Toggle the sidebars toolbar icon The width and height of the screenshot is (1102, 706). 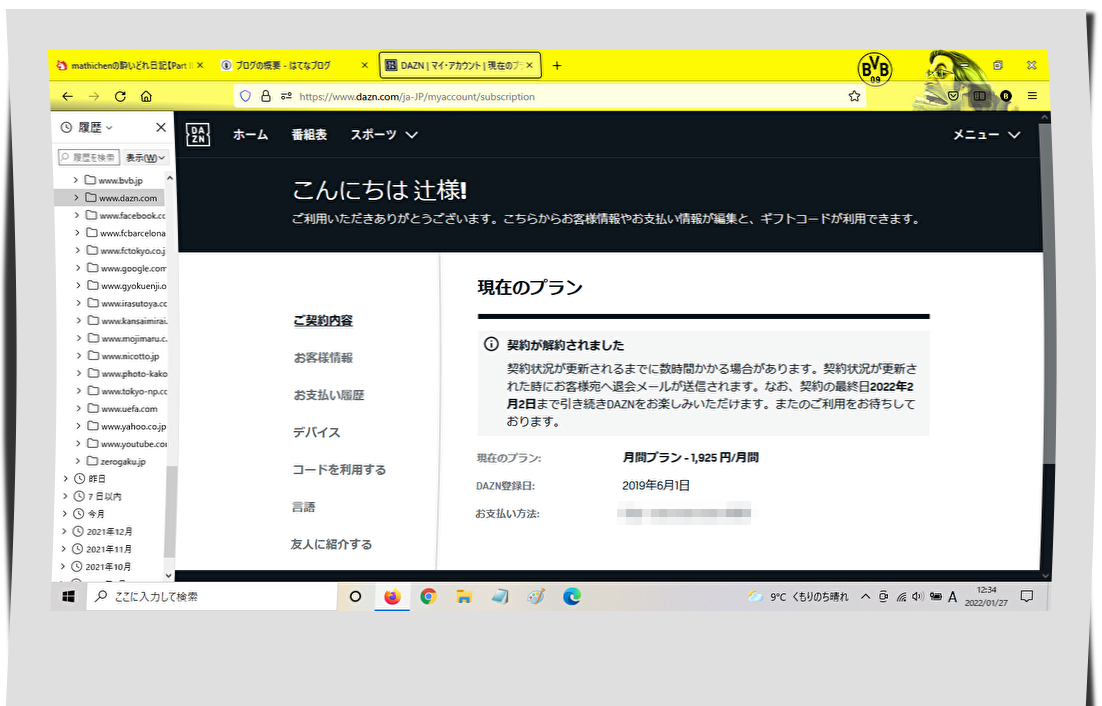click(x=979, y=96)
